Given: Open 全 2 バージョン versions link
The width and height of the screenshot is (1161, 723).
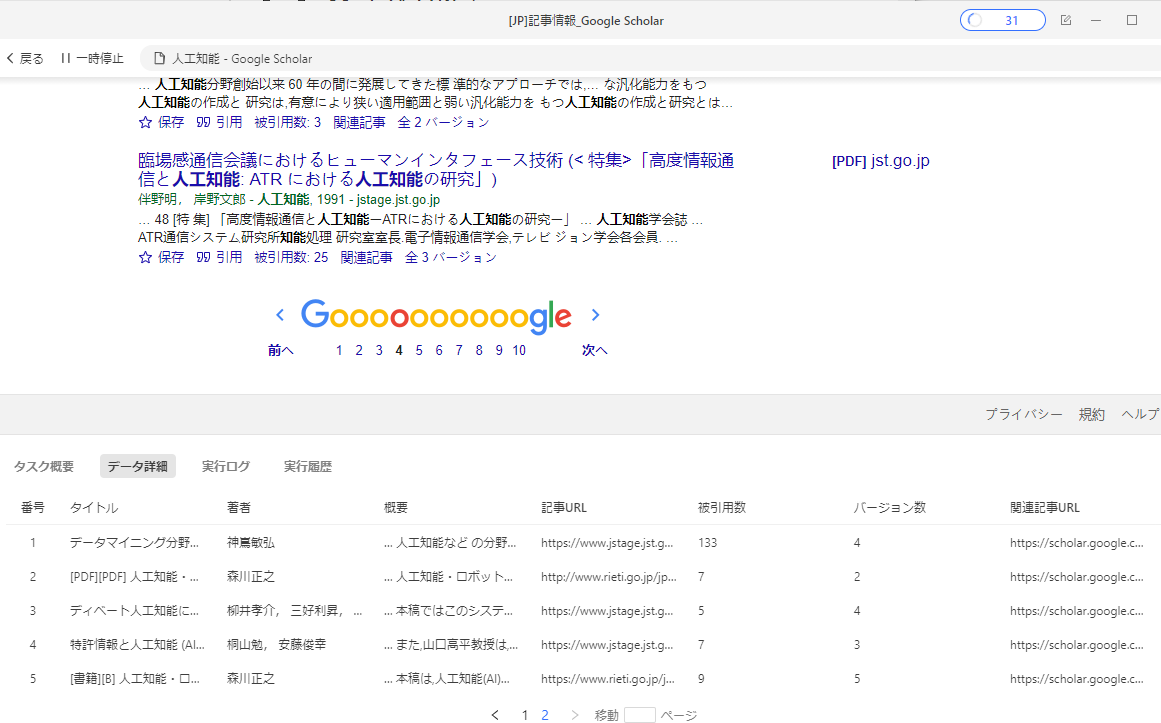Looking at the screenshot, I should coord(444,122).
